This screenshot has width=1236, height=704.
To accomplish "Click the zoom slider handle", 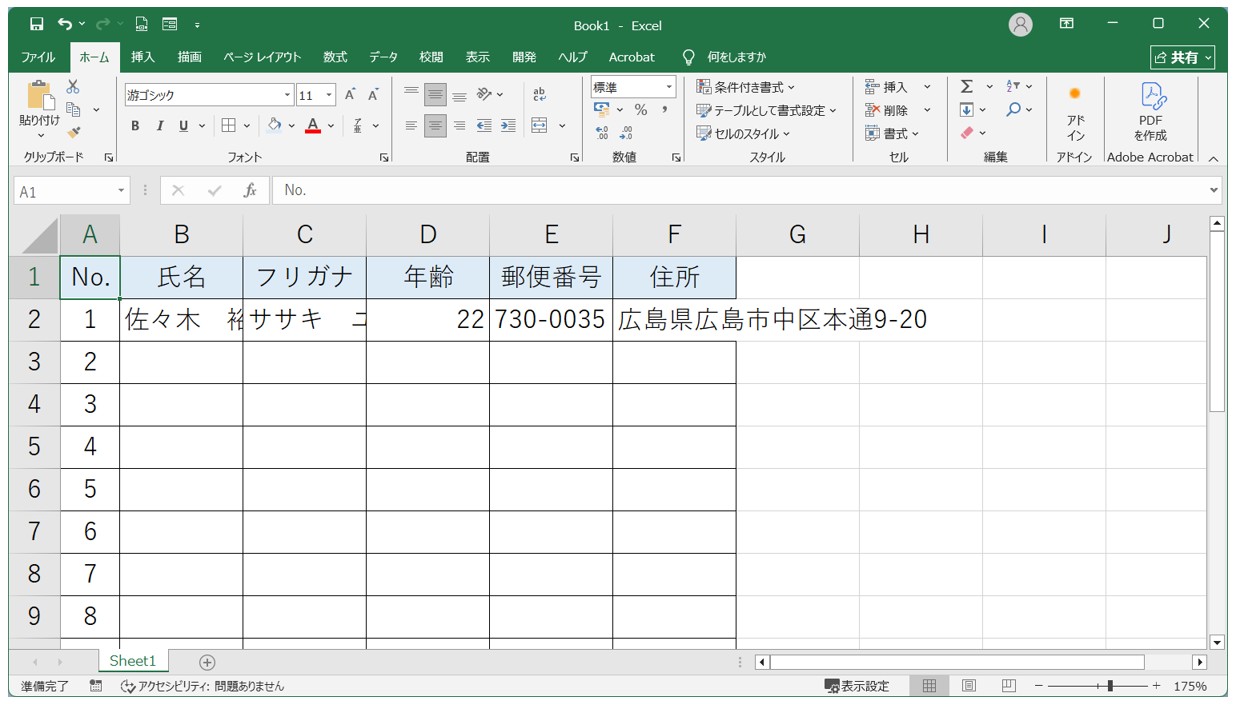I will click(x=1110, y=686).
